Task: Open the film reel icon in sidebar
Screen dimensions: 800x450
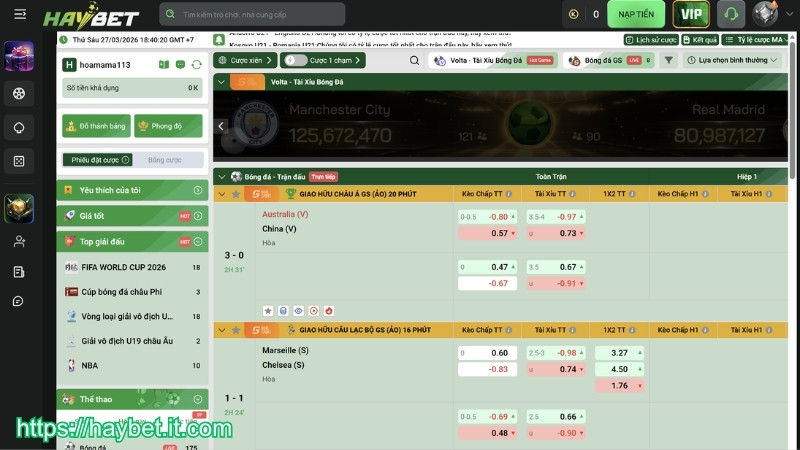Action: click(19, 93)
